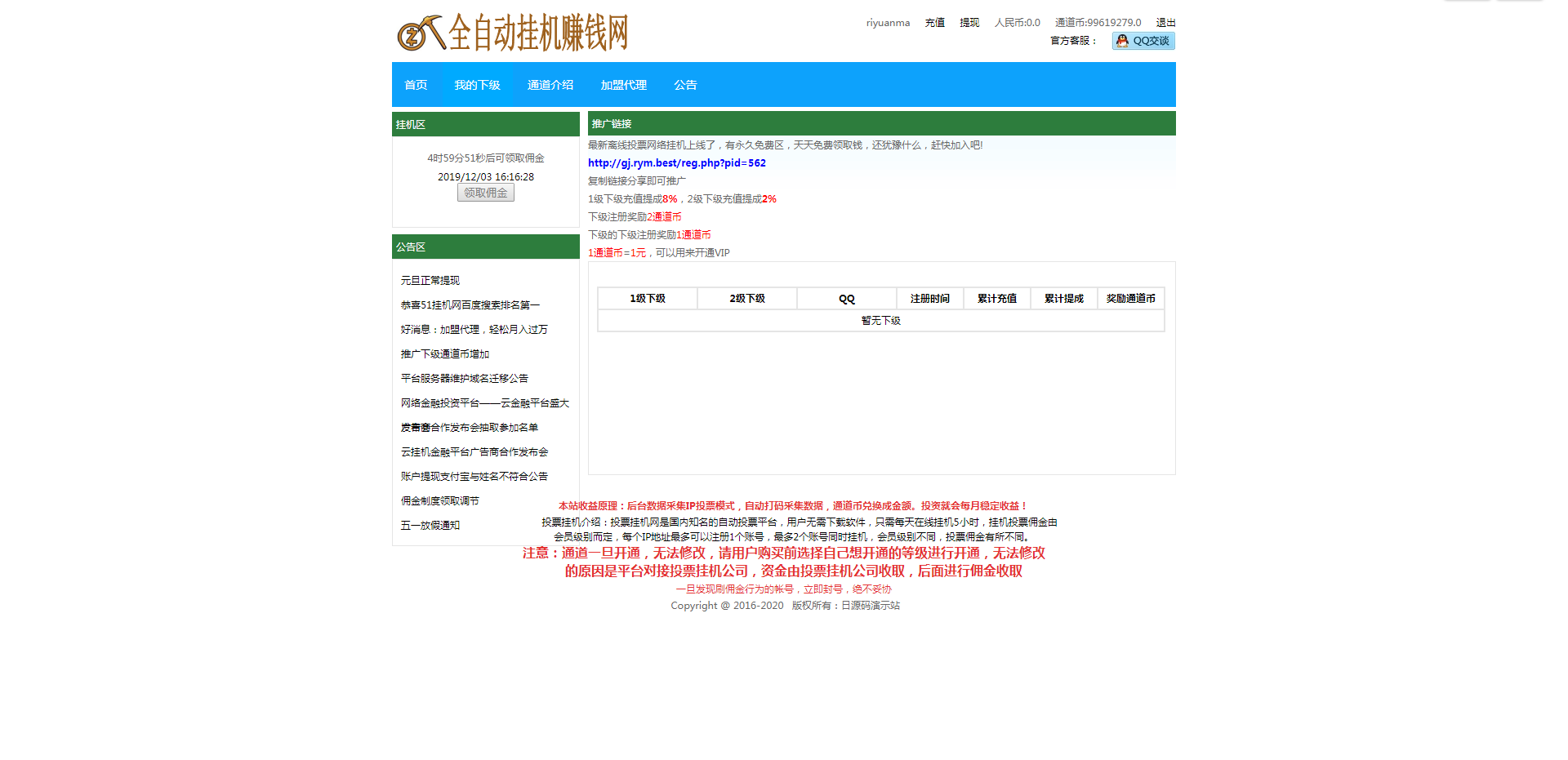Open QQ交谈 customer service chat

[x=1143, y=41]
